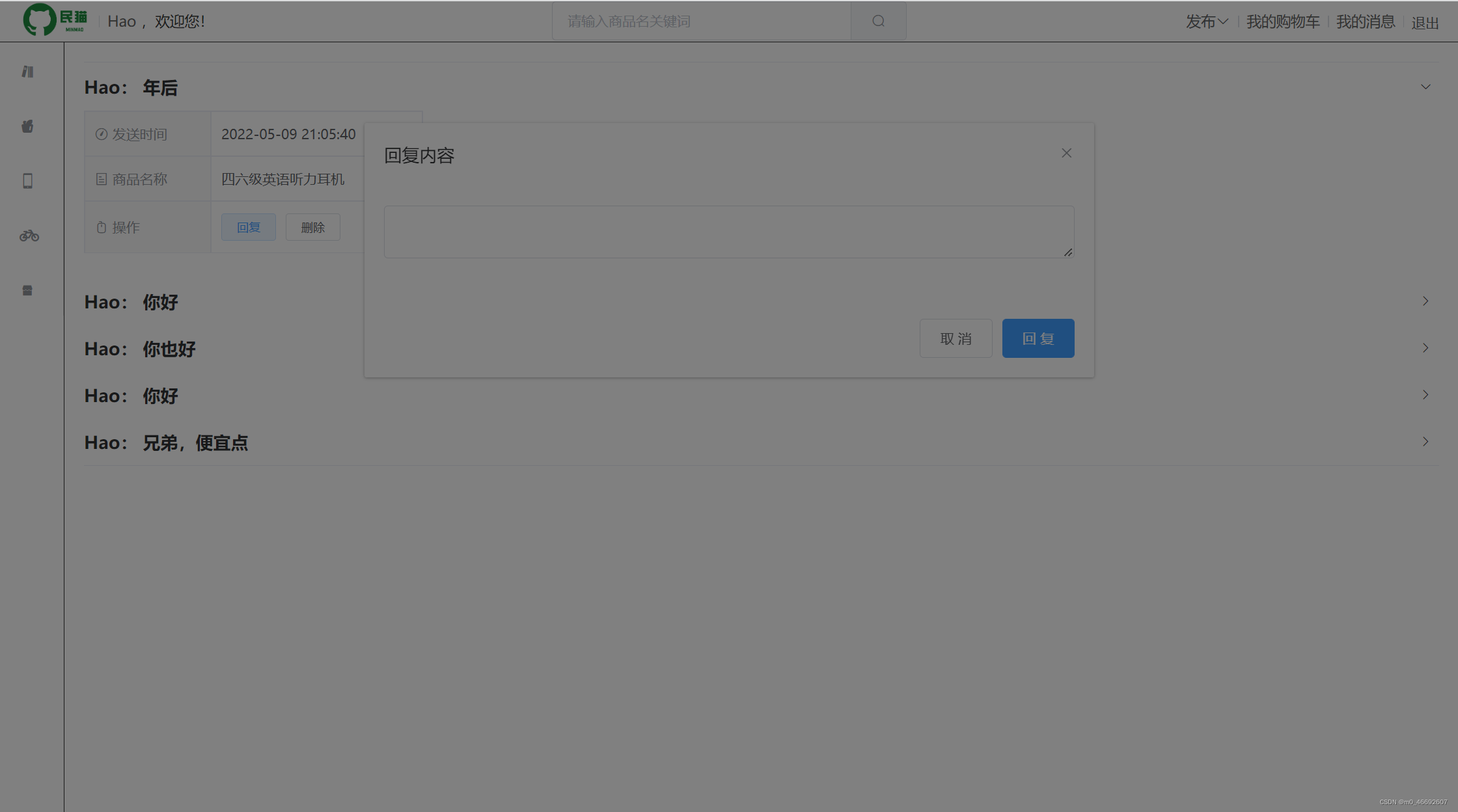Click the search magnifier icon
Screen dimensions: 1458x812
coord(878,21)
